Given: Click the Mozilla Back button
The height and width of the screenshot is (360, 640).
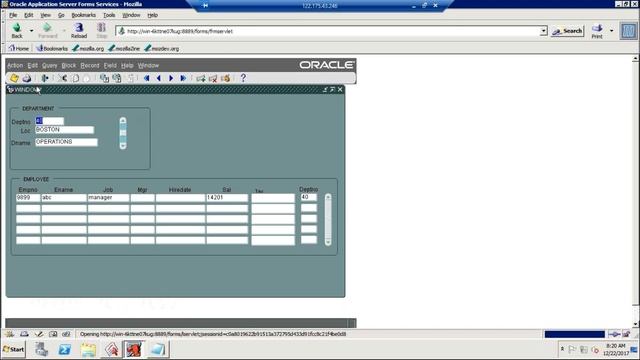Looking at the screenshot, I should [x=17, y=31].
